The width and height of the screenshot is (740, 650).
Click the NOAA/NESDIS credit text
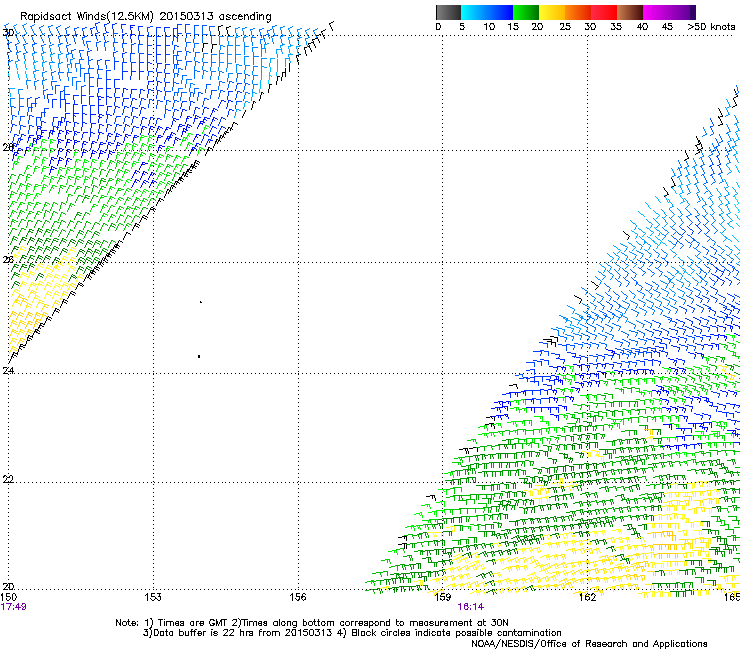click(x=589, y=643)
